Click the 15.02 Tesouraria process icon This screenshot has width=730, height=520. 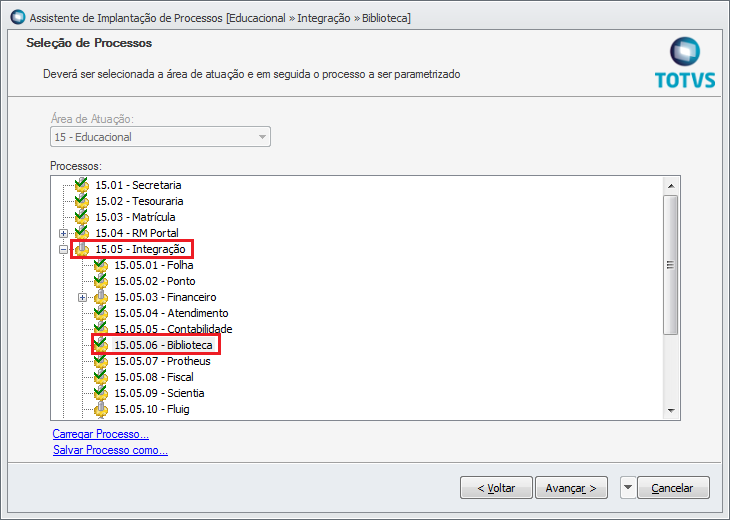pyautogui.click(x=82, y=201)
